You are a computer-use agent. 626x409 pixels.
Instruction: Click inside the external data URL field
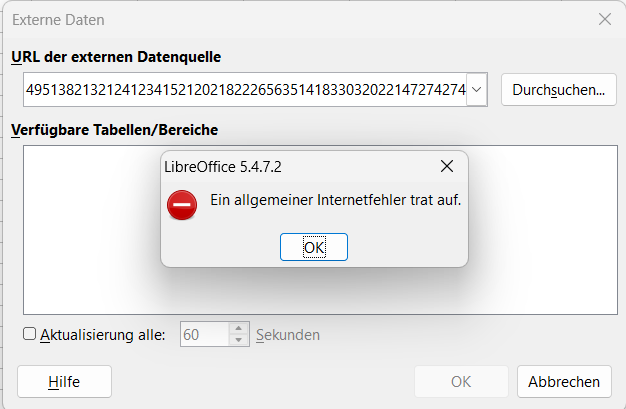point(245,89)
